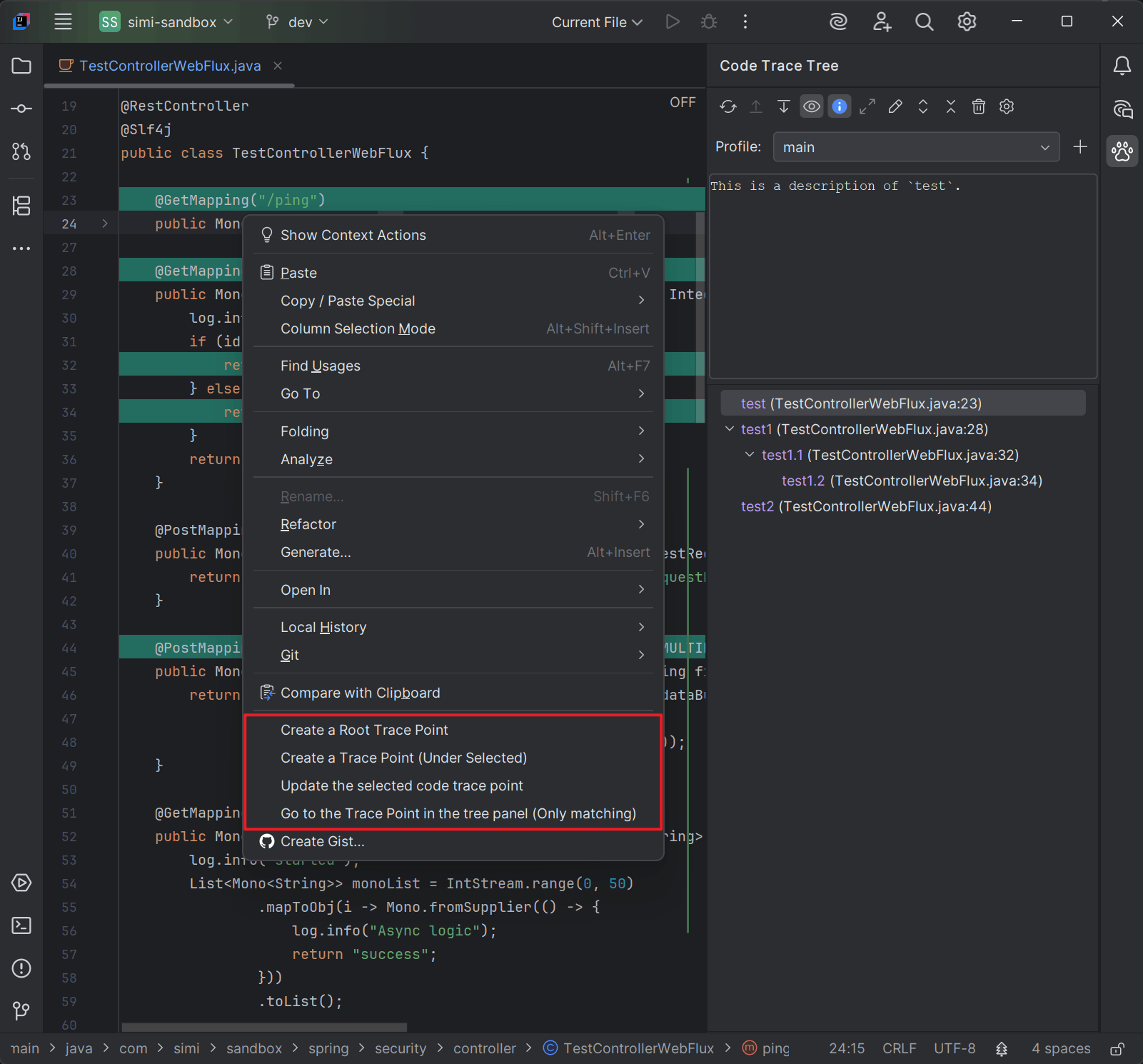Click the horizontal editor scrollbar
1143x1064 pixels.
pyautogui.click(x=264, y=1028)
